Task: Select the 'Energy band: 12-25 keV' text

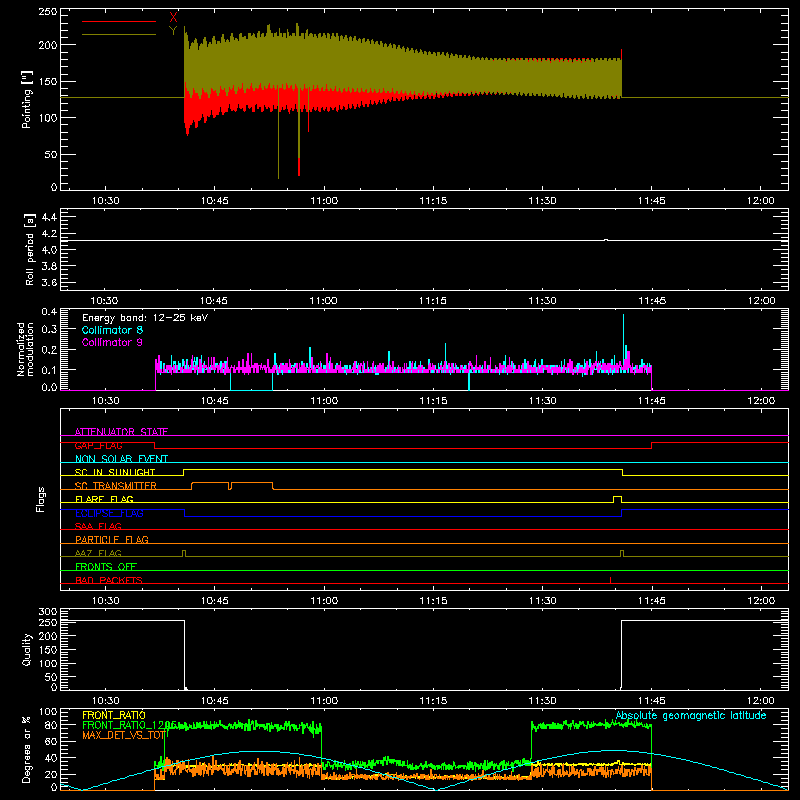Action: click(145, 318)
